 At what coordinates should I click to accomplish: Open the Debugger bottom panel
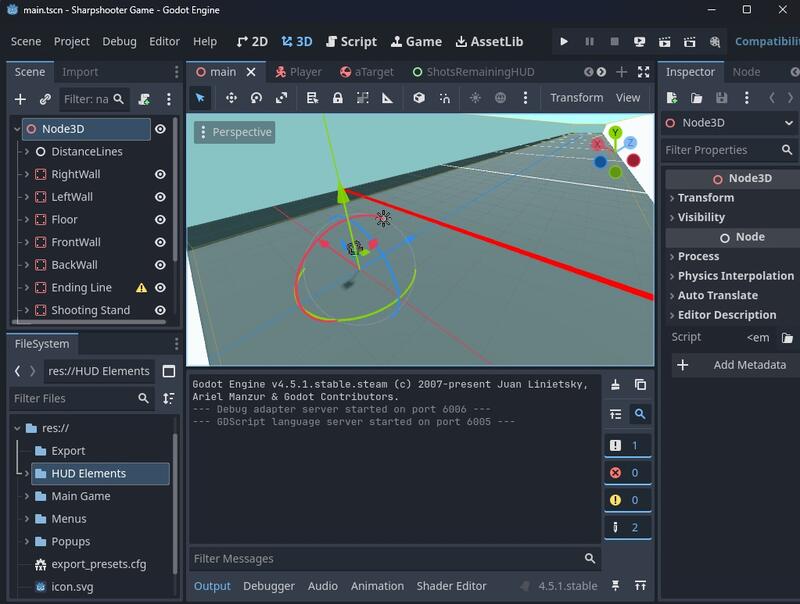[269, 586]
